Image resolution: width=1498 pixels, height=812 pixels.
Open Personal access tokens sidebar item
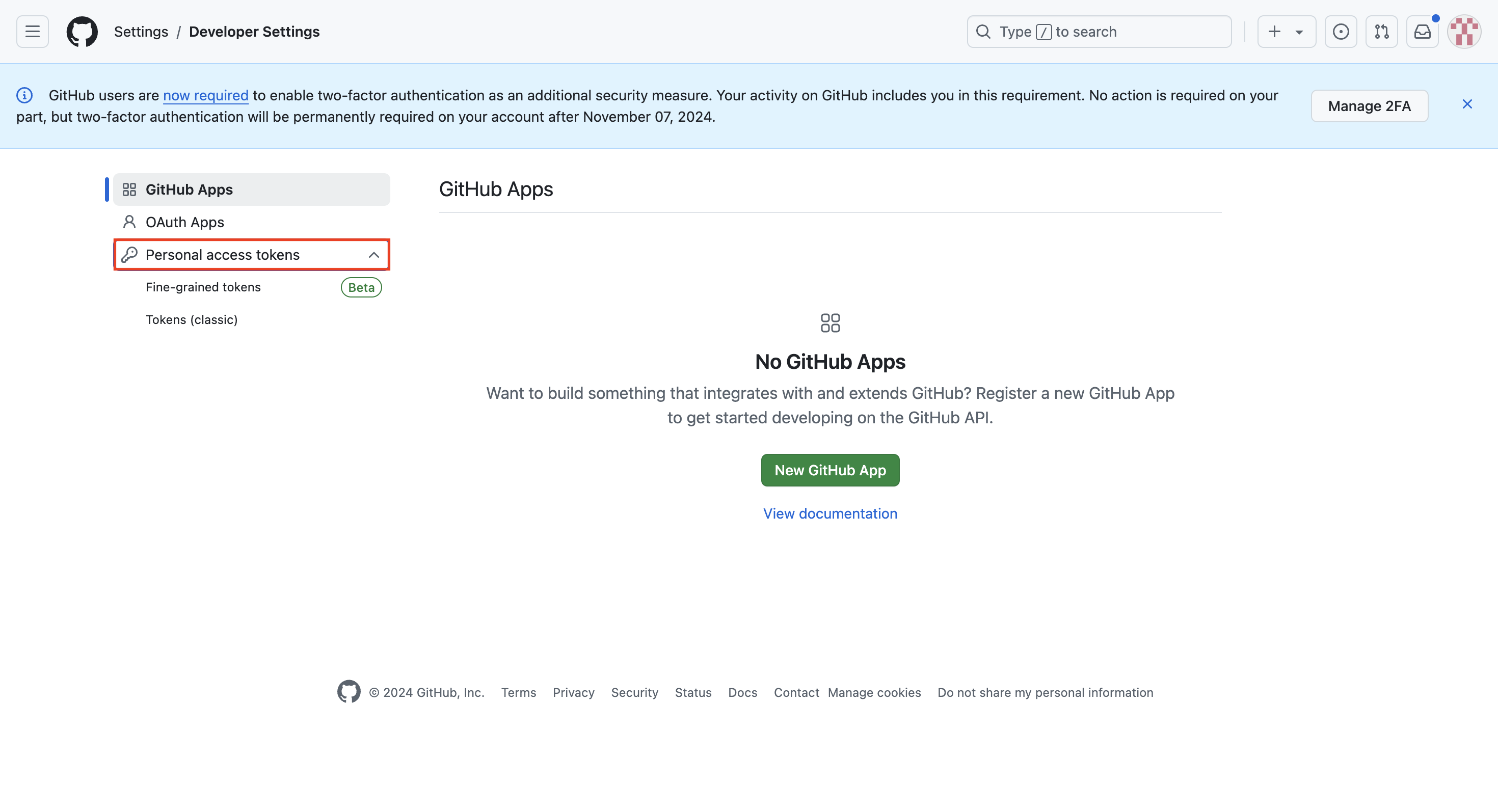point(251,255)
